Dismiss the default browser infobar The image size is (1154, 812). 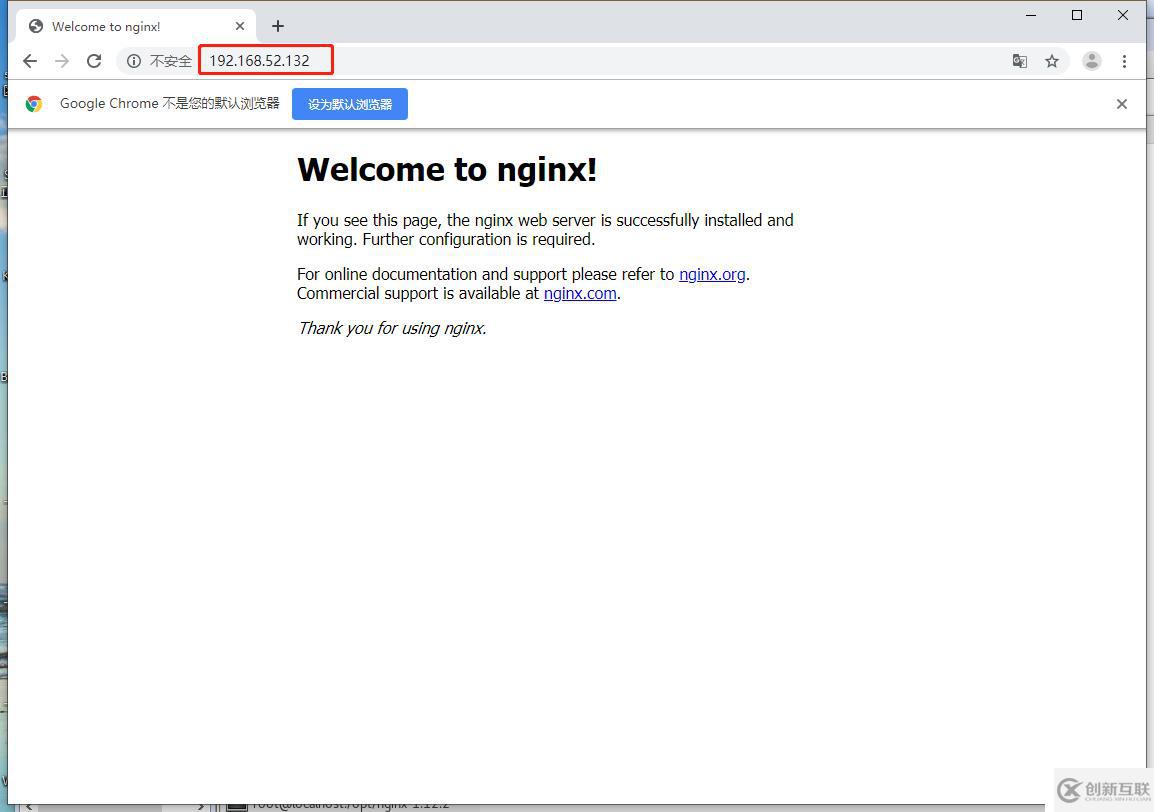click(x=1122, y=104)
